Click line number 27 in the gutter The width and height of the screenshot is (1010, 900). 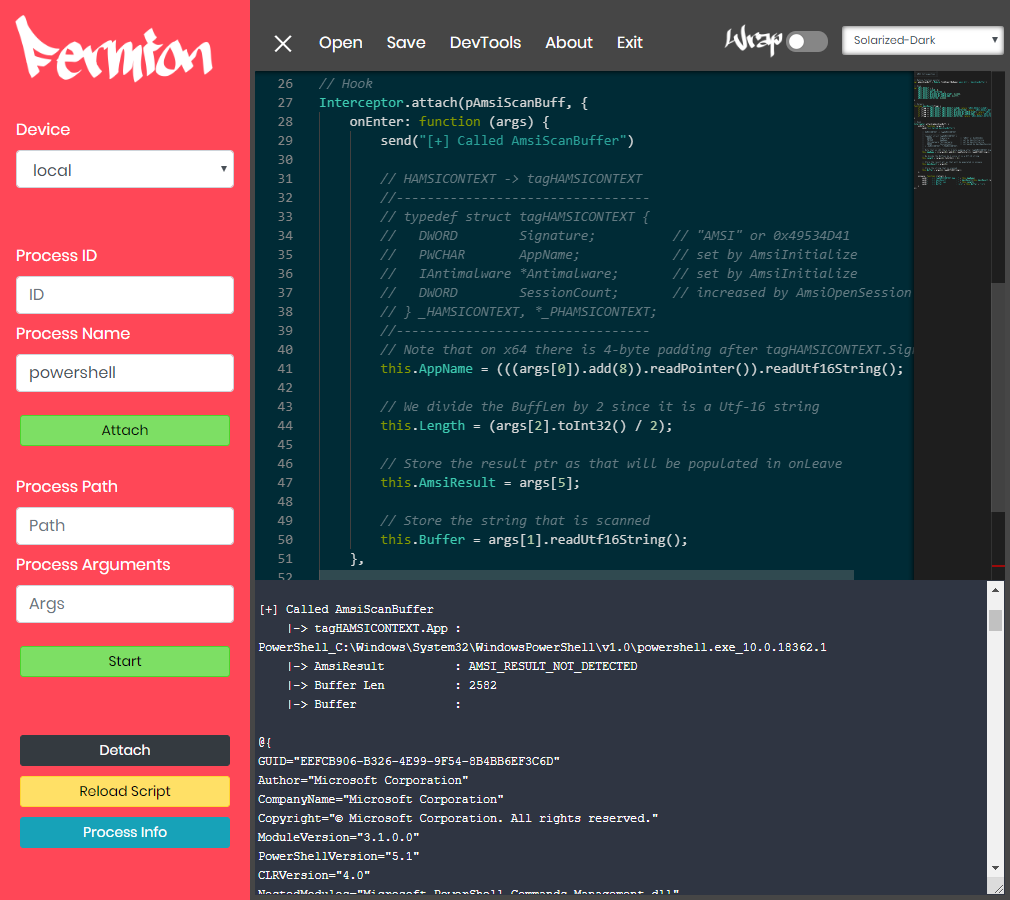tap(285, 103)
